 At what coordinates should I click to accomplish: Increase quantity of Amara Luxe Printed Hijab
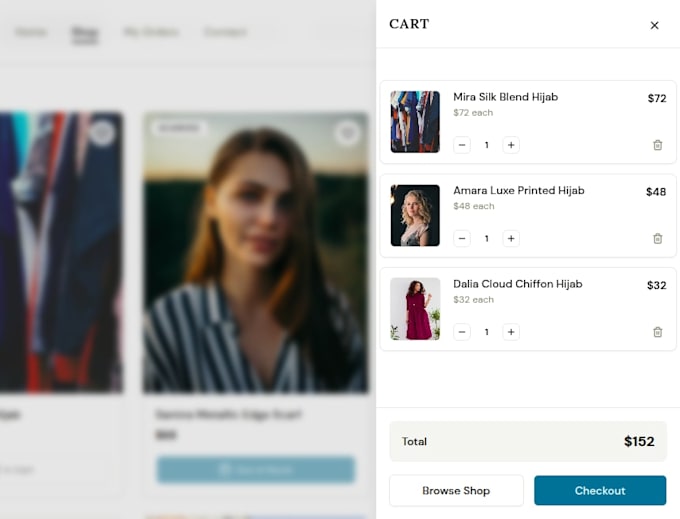511,238
